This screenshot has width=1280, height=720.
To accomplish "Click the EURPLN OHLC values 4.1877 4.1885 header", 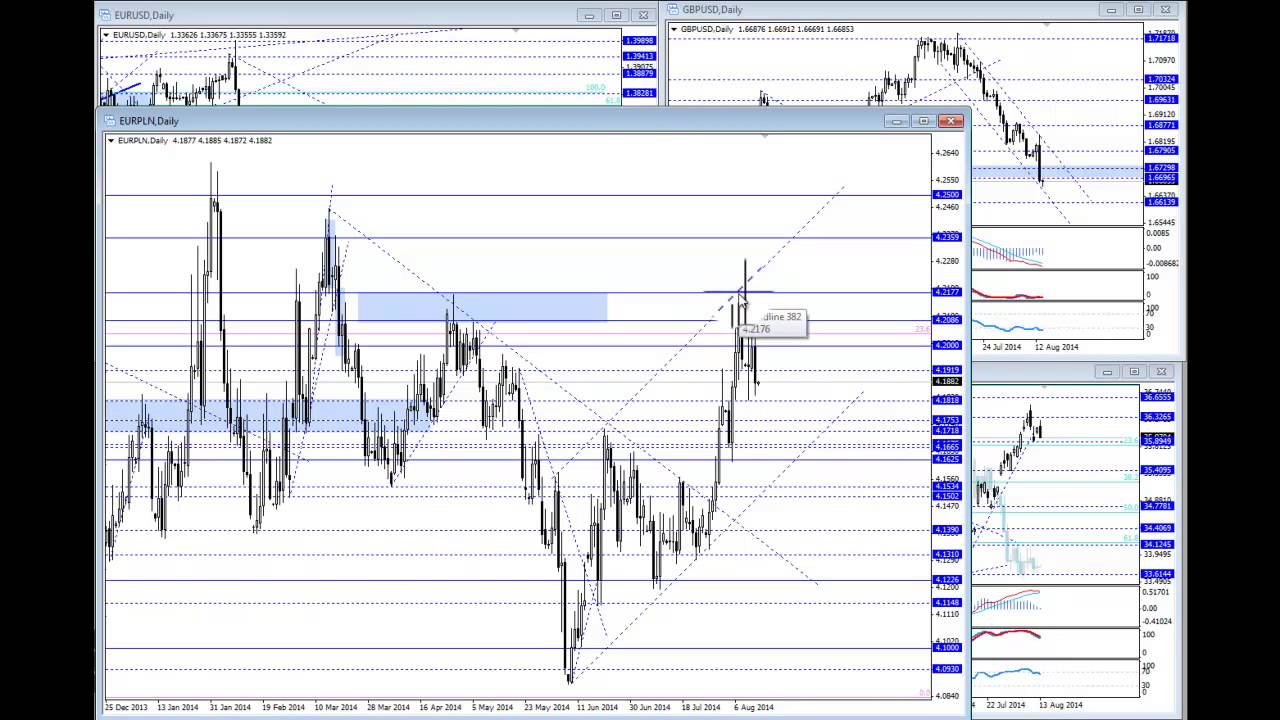I will 222,141.
